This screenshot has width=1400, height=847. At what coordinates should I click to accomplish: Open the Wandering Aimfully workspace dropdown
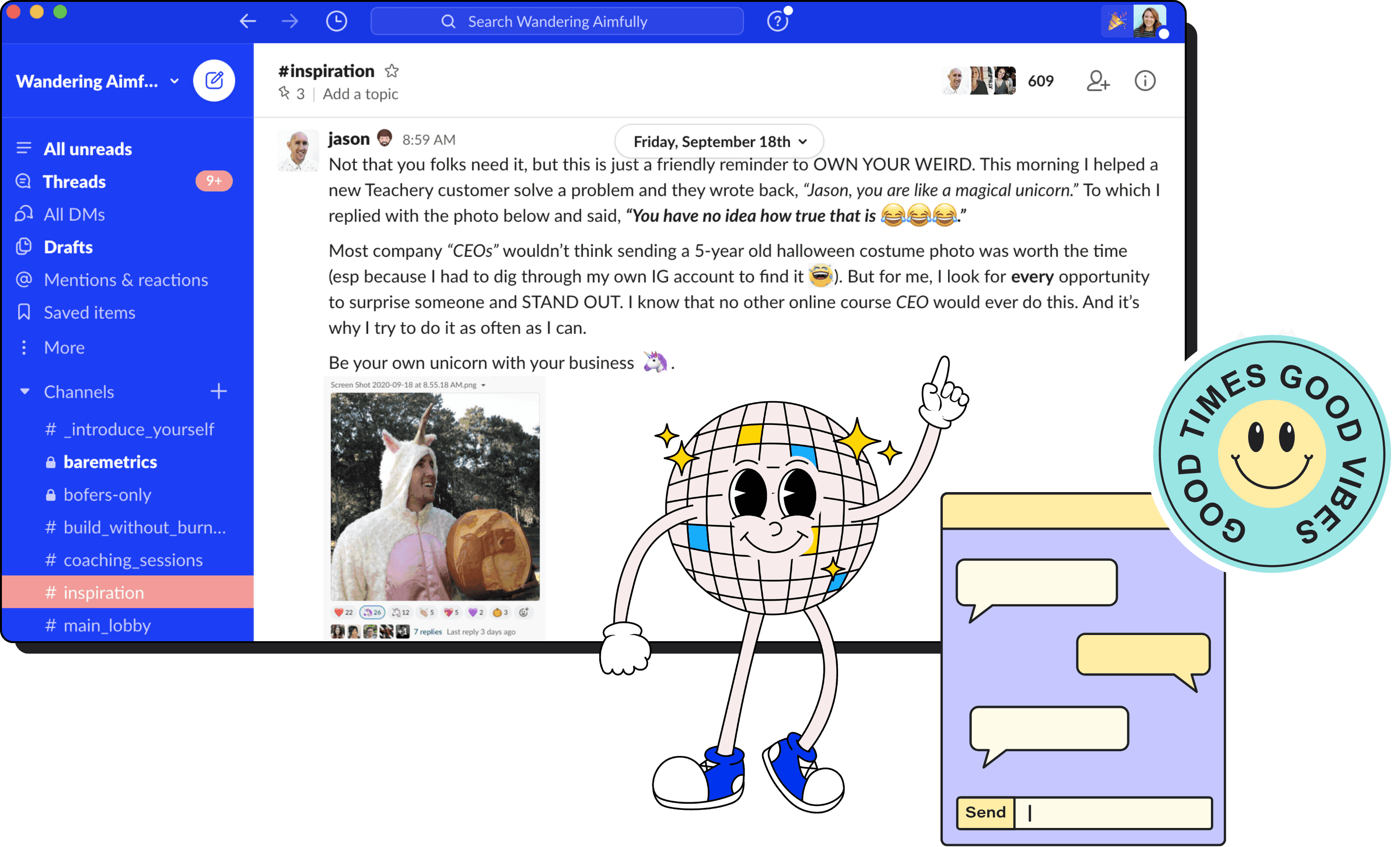pos(97,81)
